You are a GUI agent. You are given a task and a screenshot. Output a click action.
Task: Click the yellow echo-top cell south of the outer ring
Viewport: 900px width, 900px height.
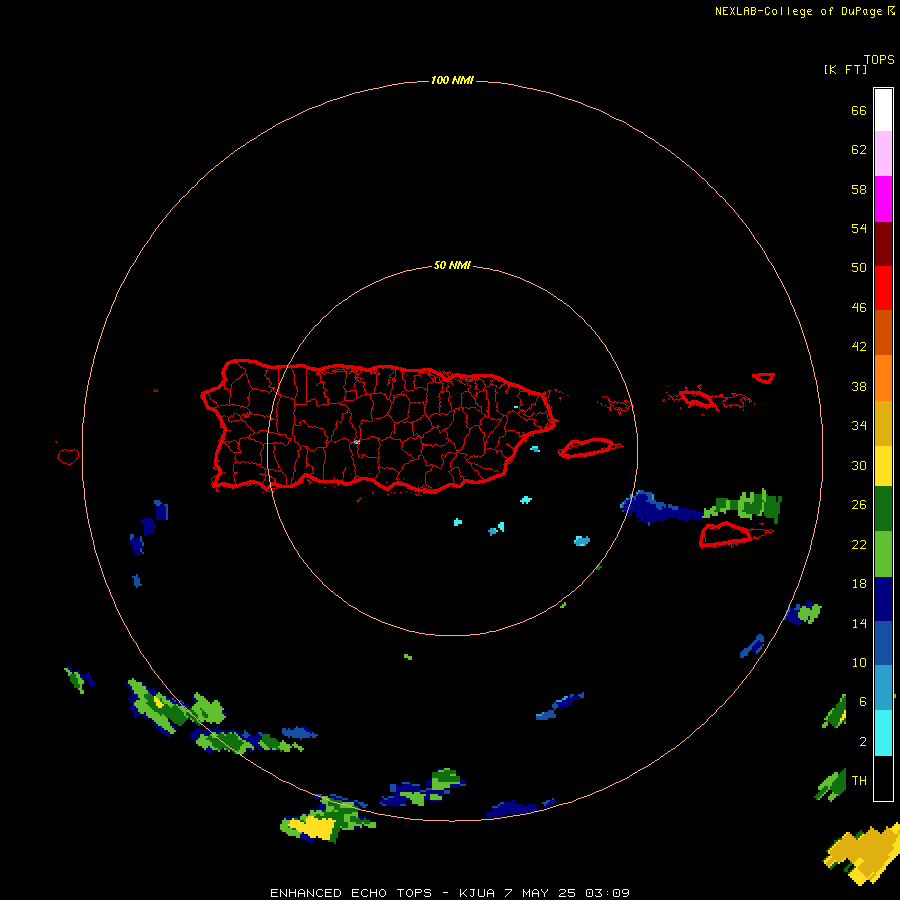[x=313, y=828]
